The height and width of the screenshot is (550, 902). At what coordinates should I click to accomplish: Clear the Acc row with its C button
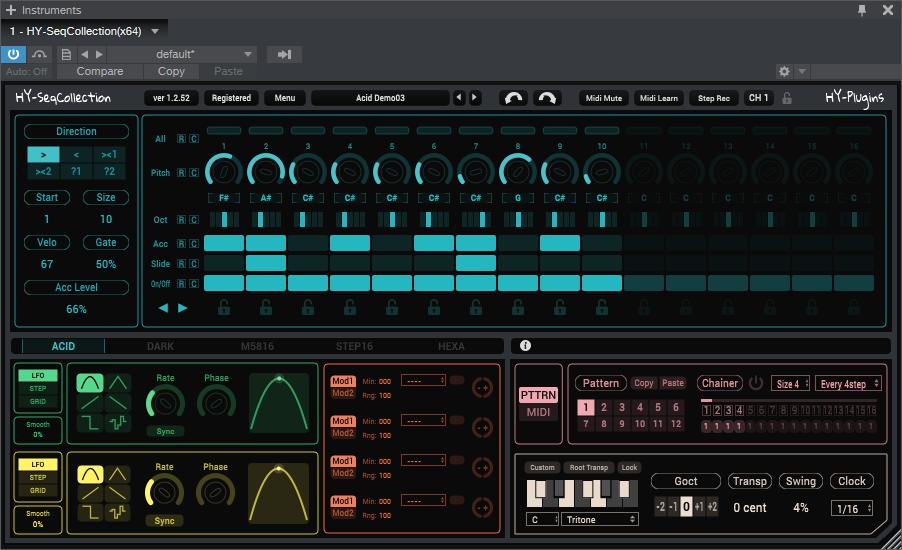[x=194, y=243]
